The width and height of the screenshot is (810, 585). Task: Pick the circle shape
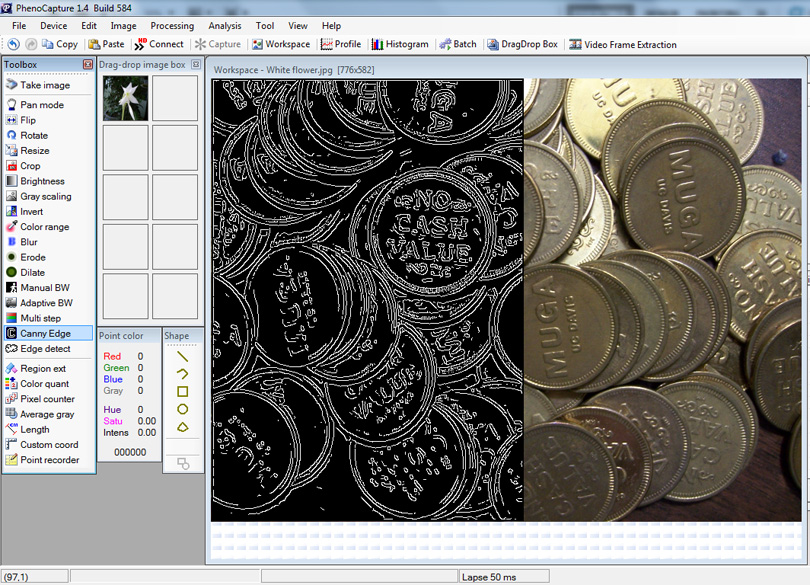(183, 409)
